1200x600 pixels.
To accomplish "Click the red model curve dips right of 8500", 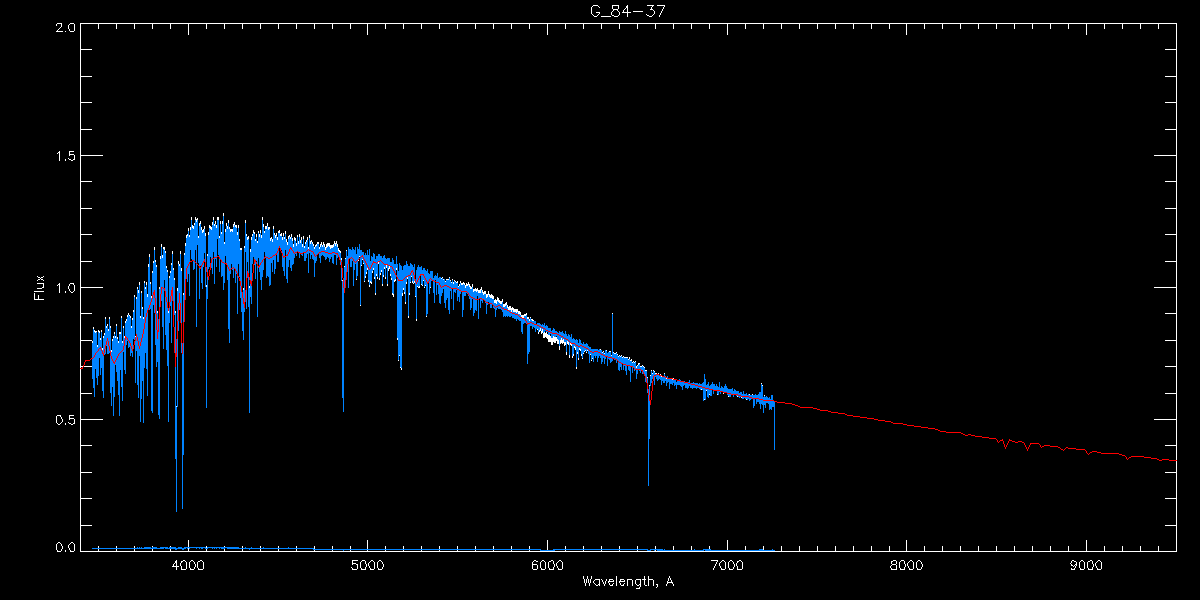I will pos(1005,446).
